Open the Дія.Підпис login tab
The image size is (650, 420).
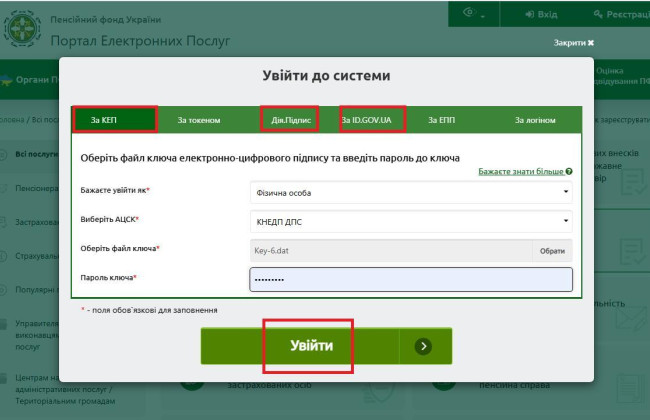point(291,120)
